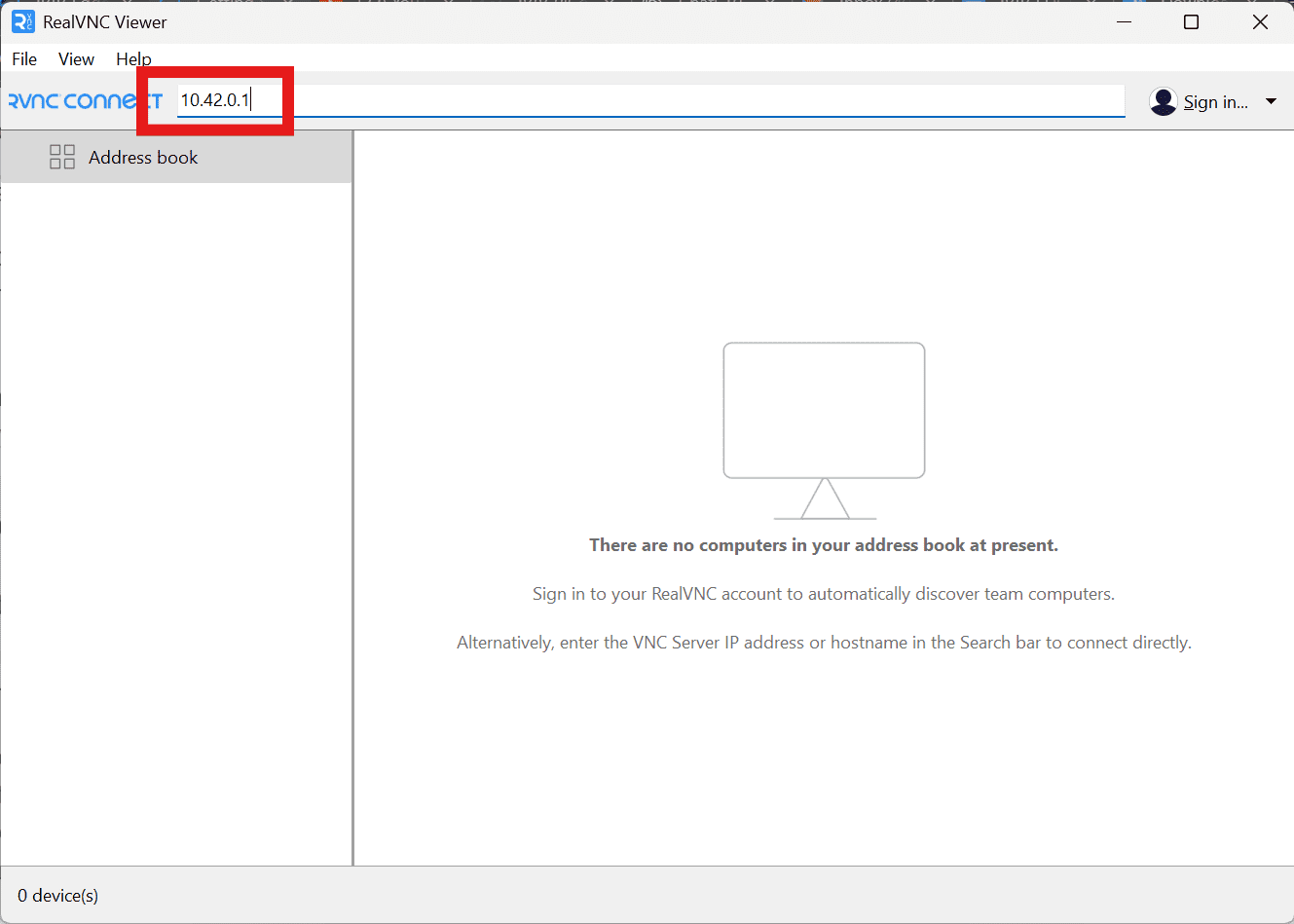Focus the address field containing 10.42.0.1
This screenshot has width=1294, height=924.
[x=643, y=100]
